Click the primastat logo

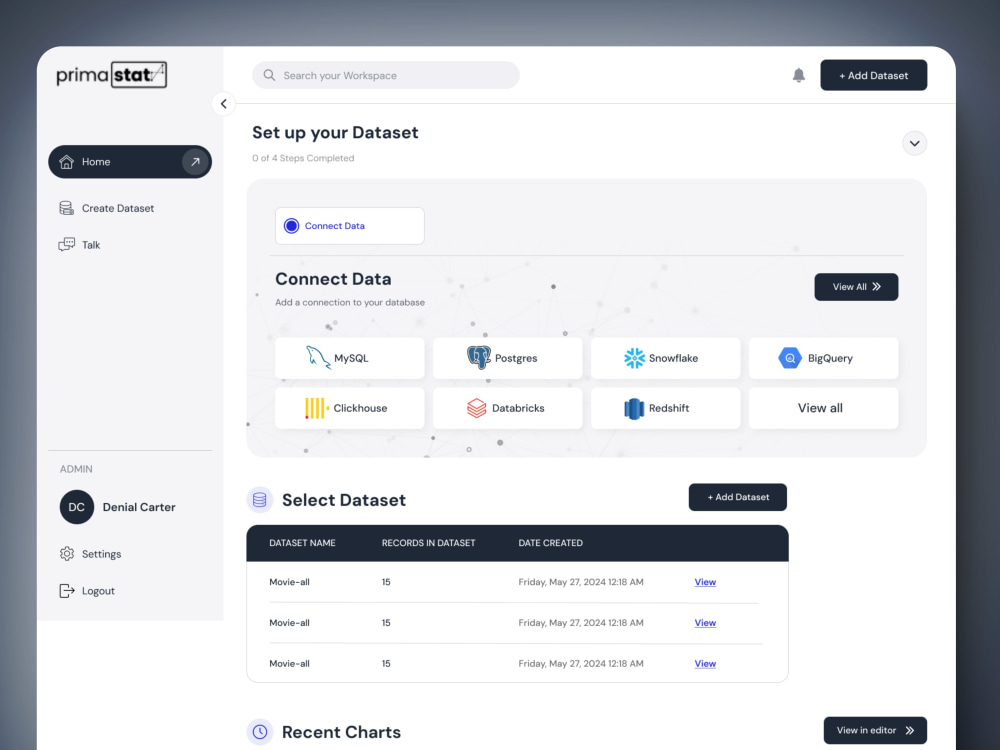pos(112,75)
